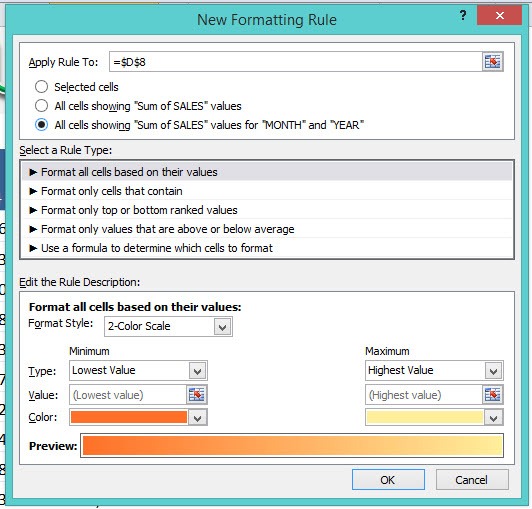532x509 pixels.
Task: Select the "MONTH" and "YEAR" radio option
Action: tap(41, 125)
